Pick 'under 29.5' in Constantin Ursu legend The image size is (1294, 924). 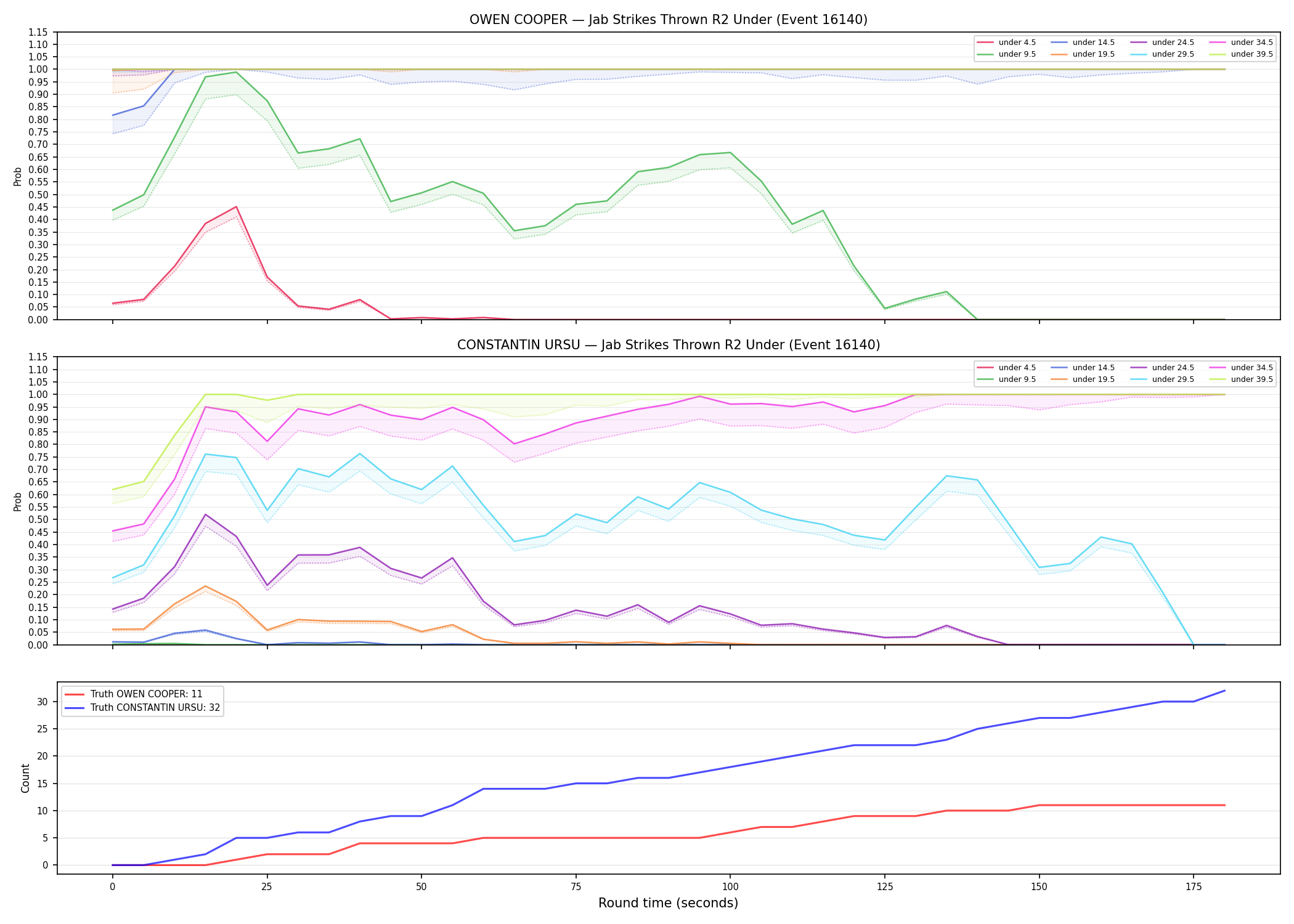(1162, 379)
